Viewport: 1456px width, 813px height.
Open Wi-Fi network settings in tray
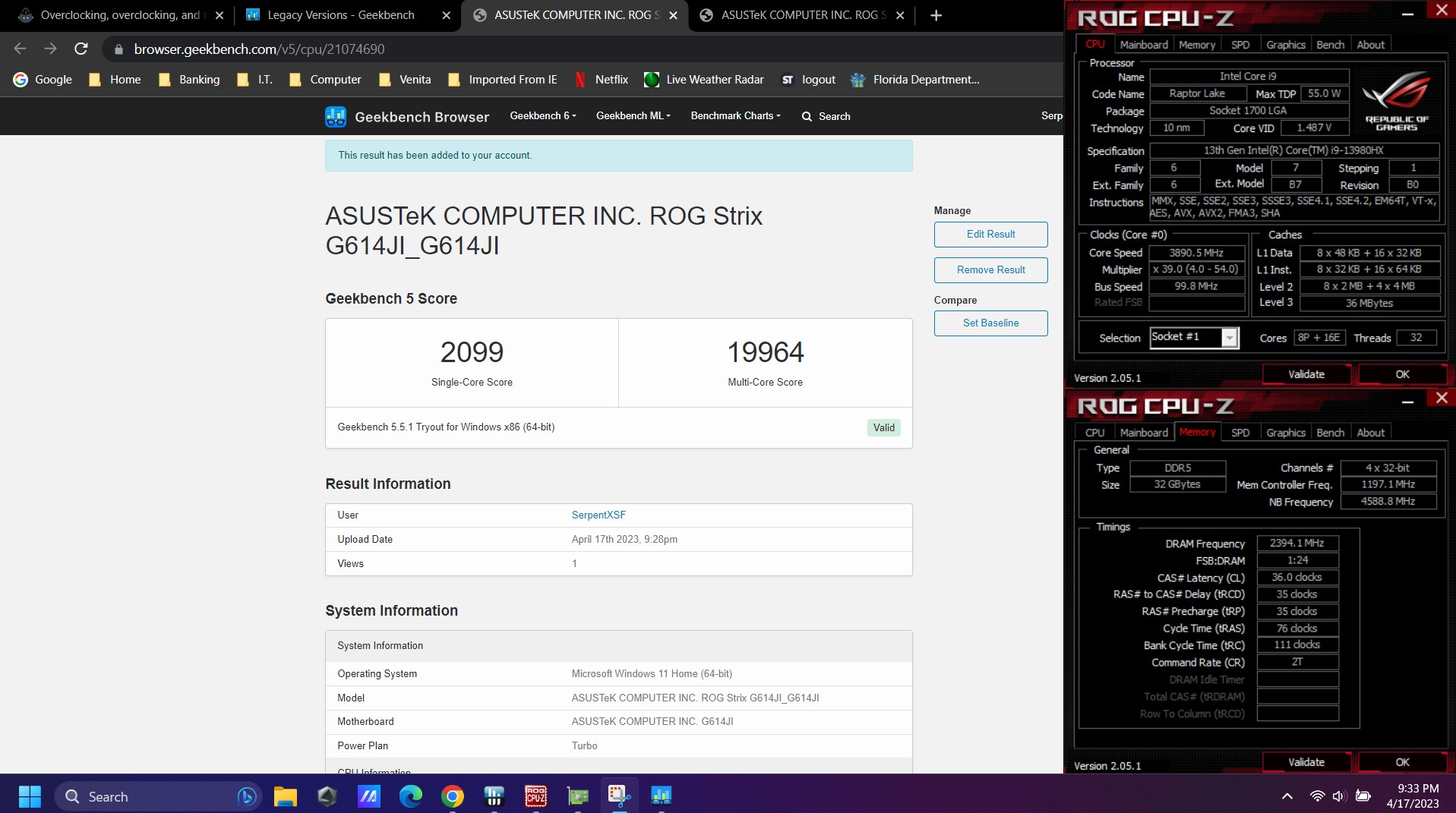tap(1317, 796)
